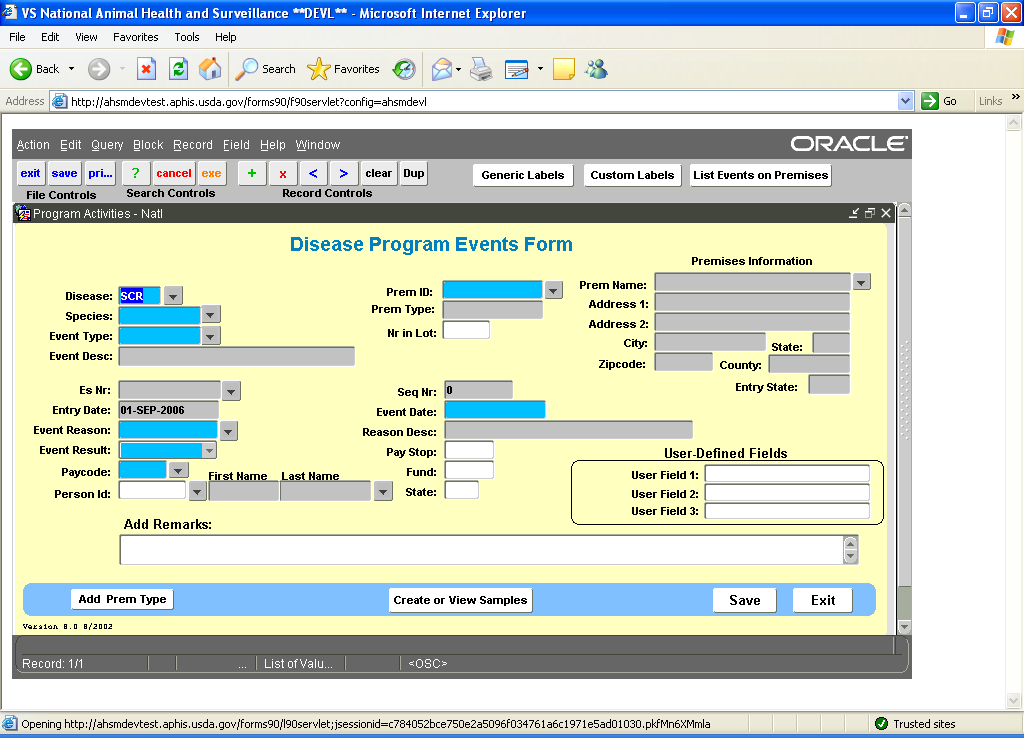Open the Query menu in Oracle Forms

coord(107,145)
